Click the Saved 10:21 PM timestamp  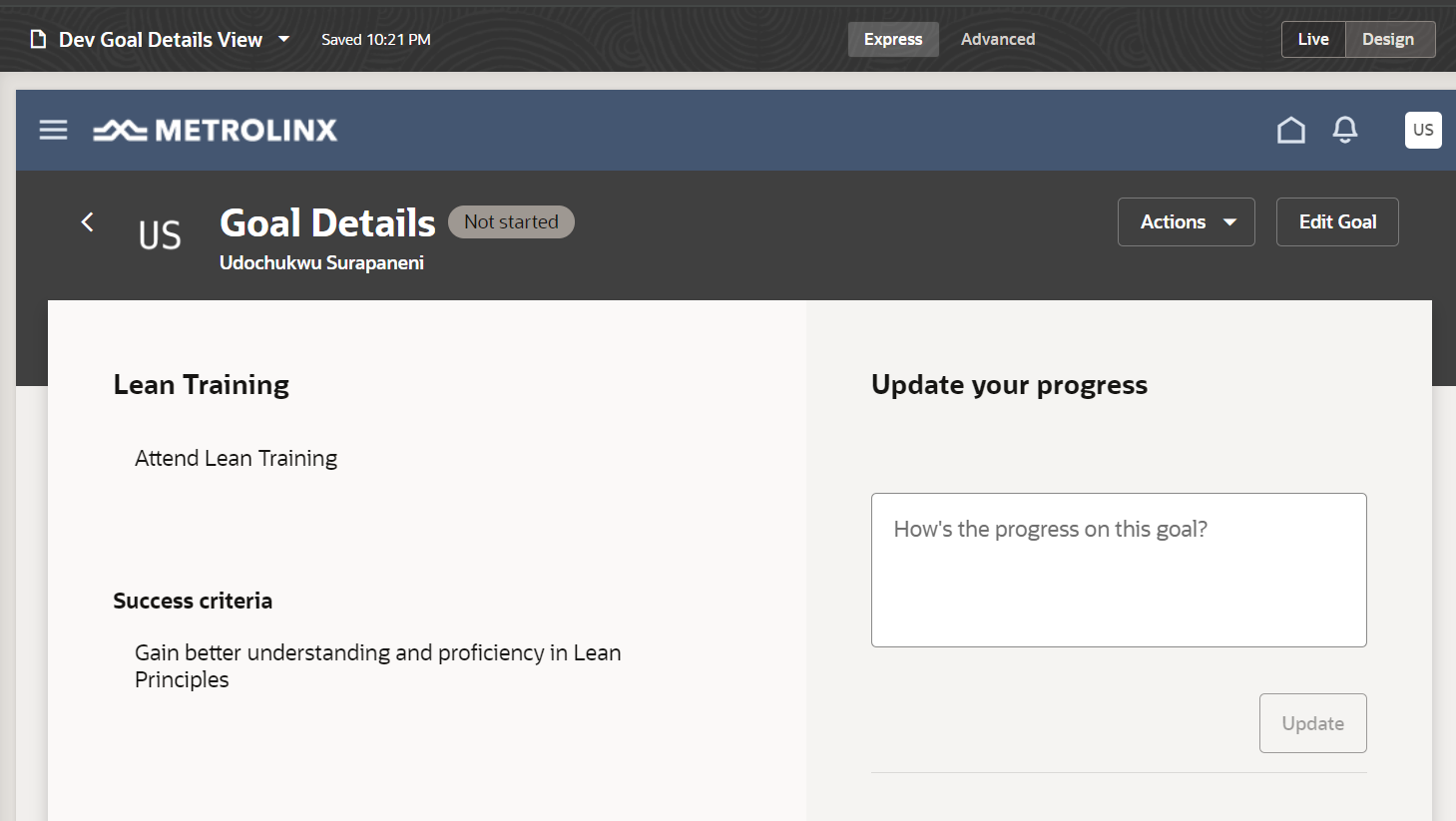tap(375, 39)
